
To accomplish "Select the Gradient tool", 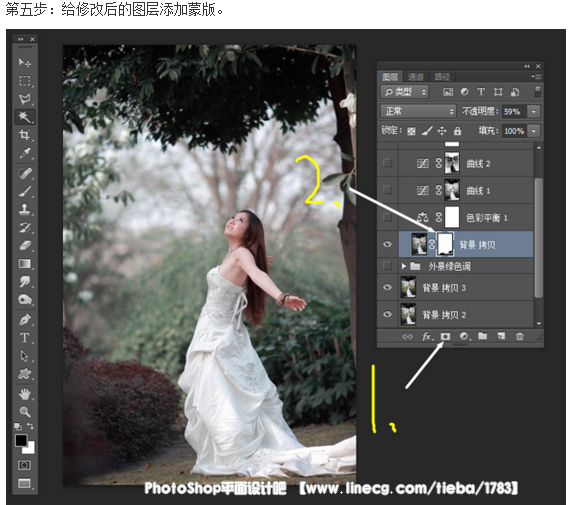I will click(25, 263).
